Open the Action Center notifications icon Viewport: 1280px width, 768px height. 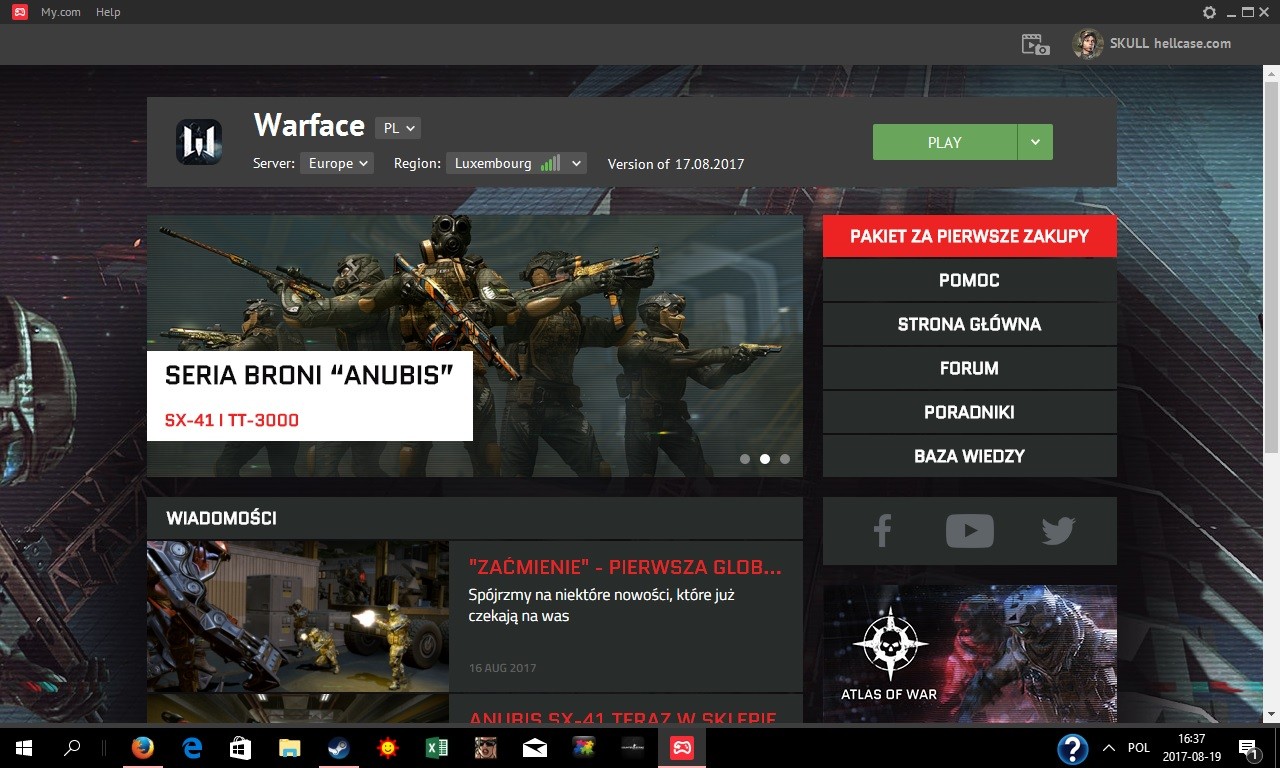tap(1249, 747)
